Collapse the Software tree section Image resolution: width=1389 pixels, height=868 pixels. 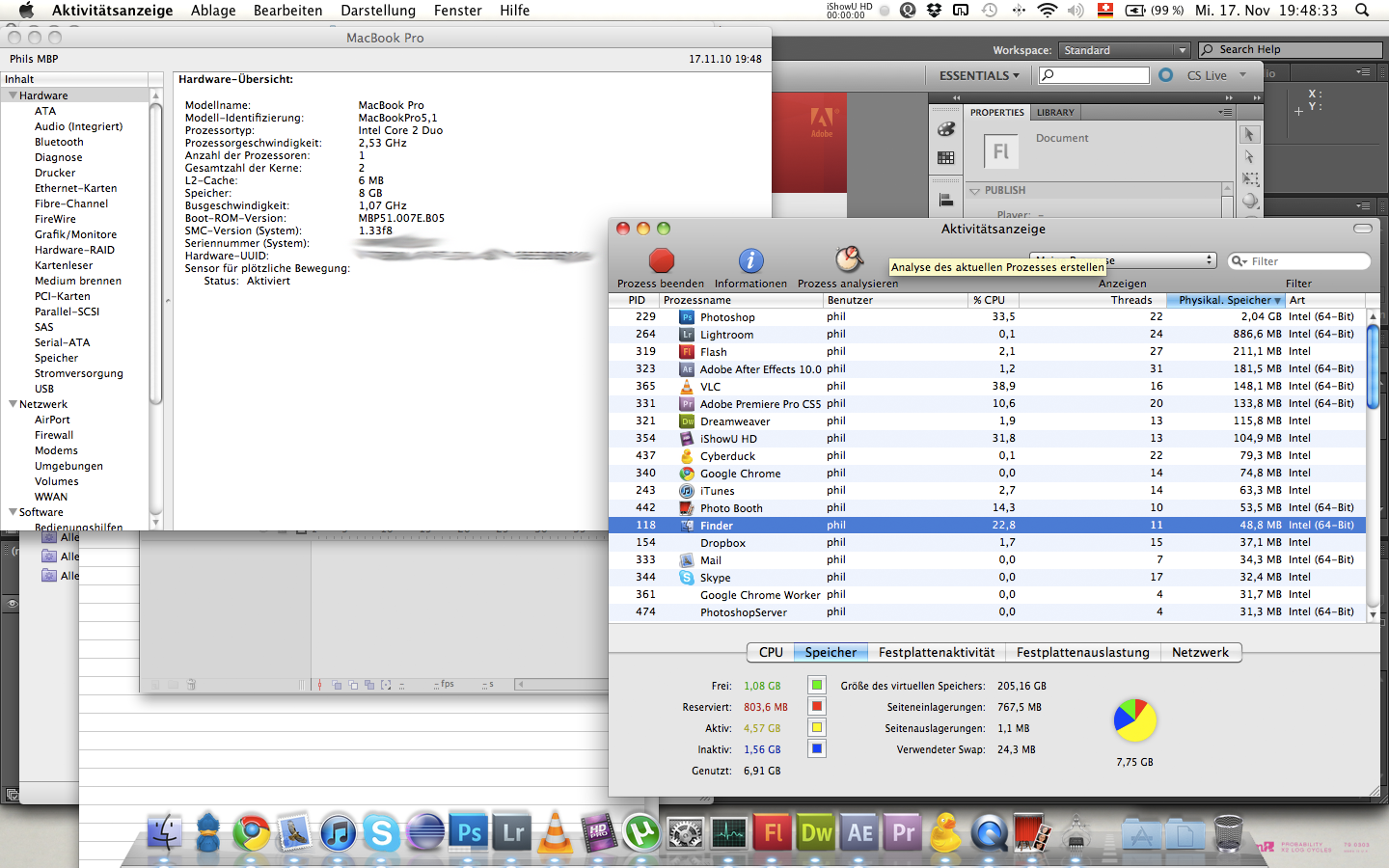coord(13,512)
